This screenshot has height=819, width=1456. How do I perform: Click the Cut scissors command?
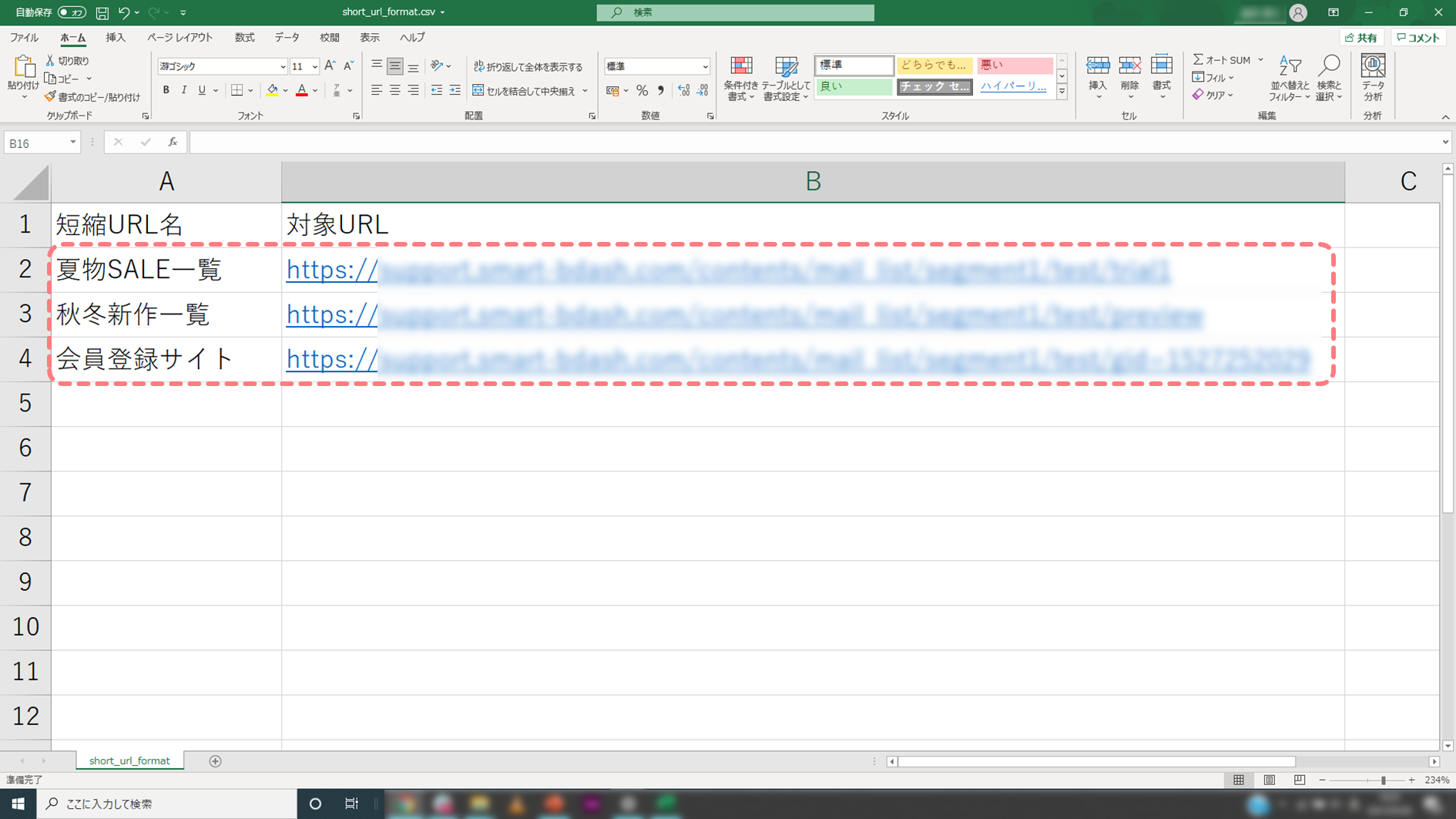tap(67, 61)
